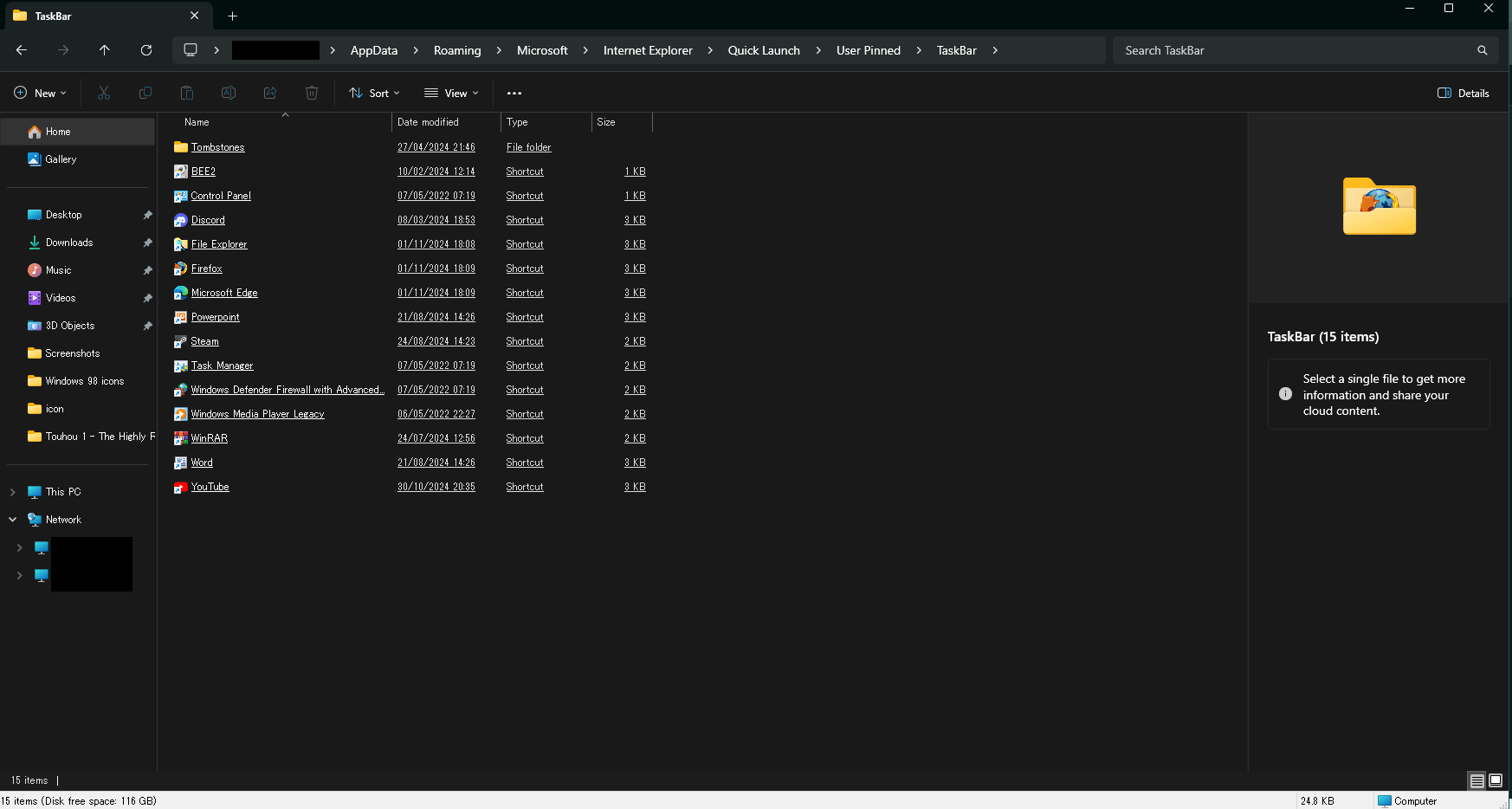Select the Powerpoint shortcut icon

pos(181,317)
